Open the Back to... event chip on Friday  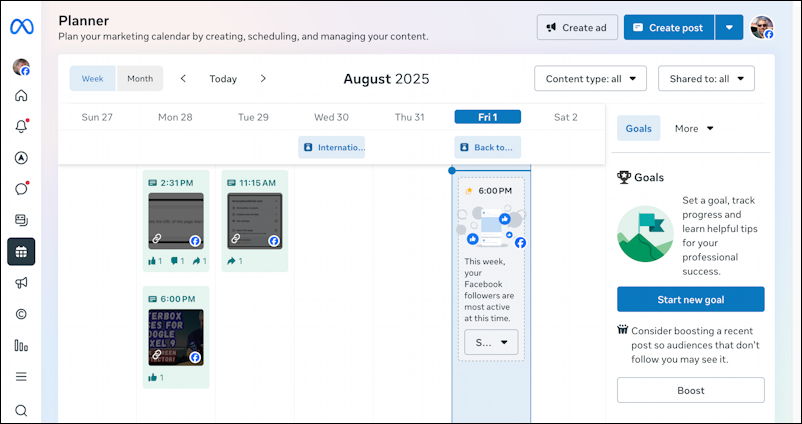pos(487,147)
